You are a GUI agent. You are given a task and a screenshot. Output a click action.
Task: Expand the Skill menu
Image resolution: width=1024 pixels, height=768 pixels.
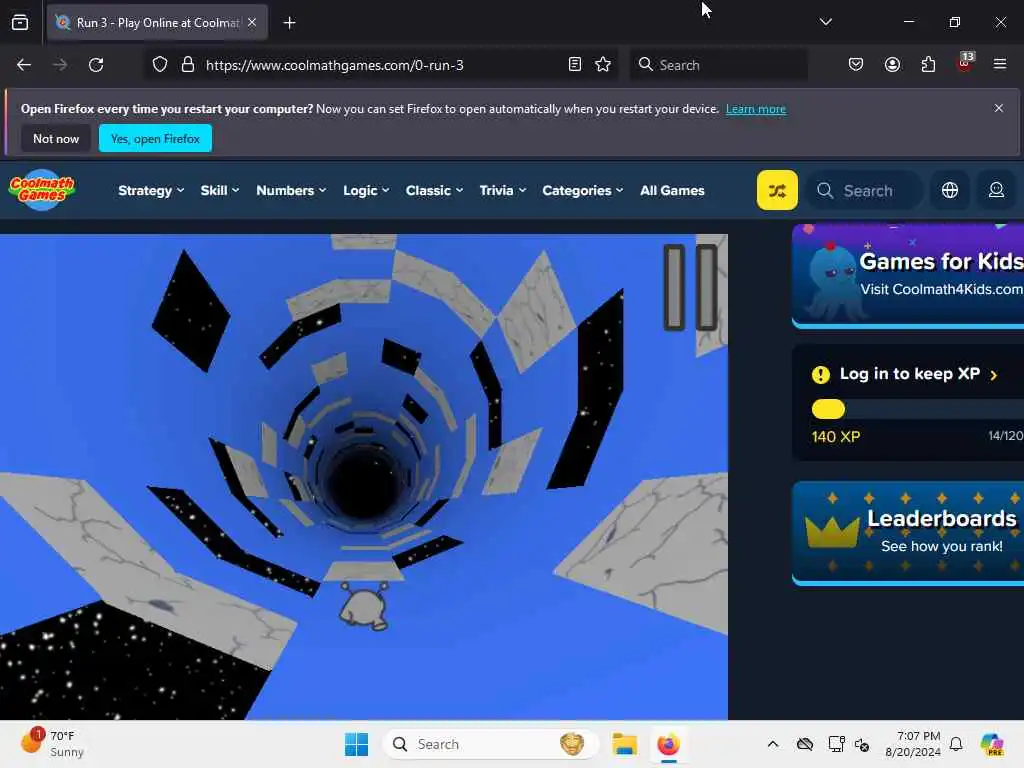point(219,191)
